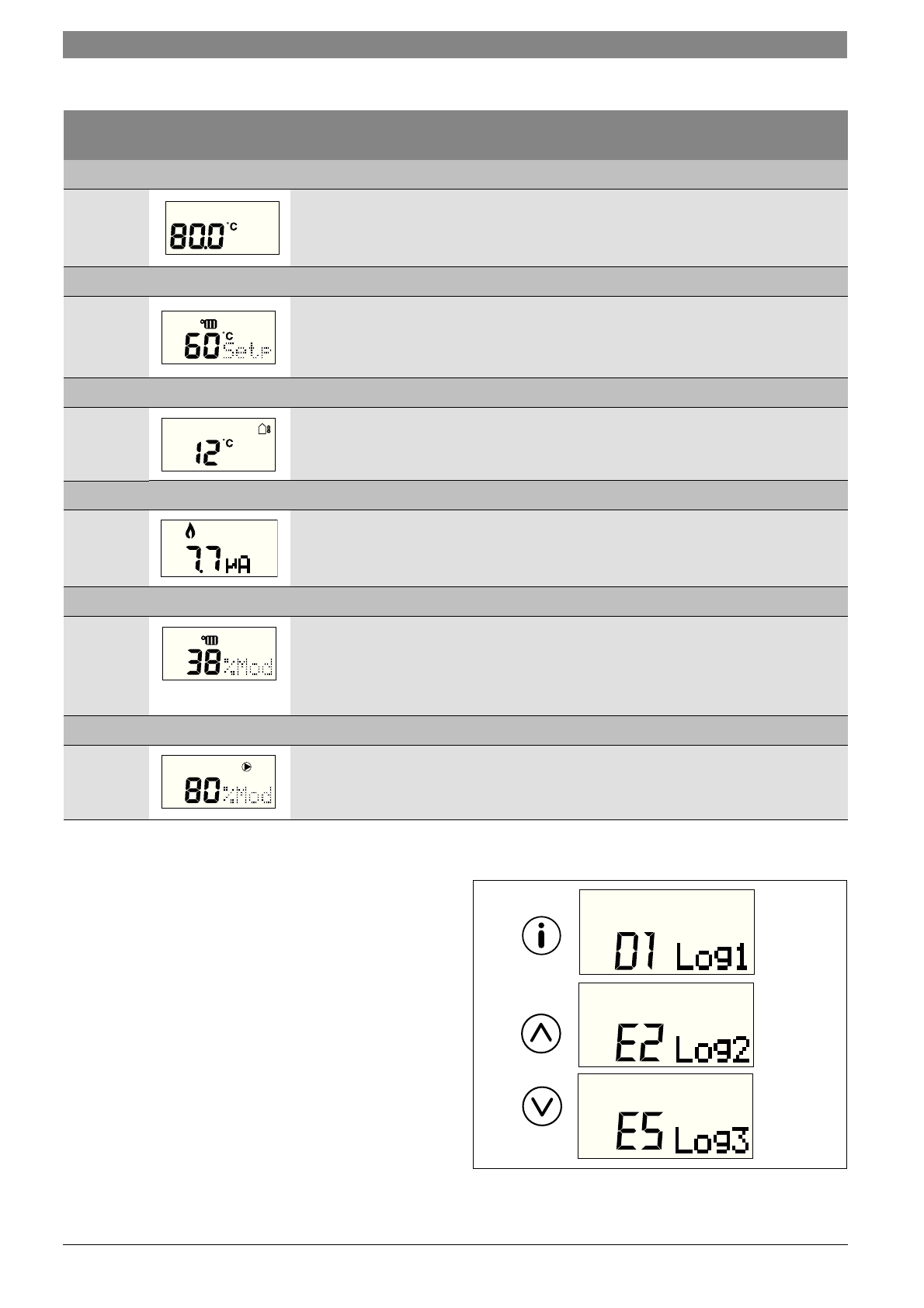Select the 80.0 °C display image
The height and width of the screenshot is (1308, 924).
point(222,228)
